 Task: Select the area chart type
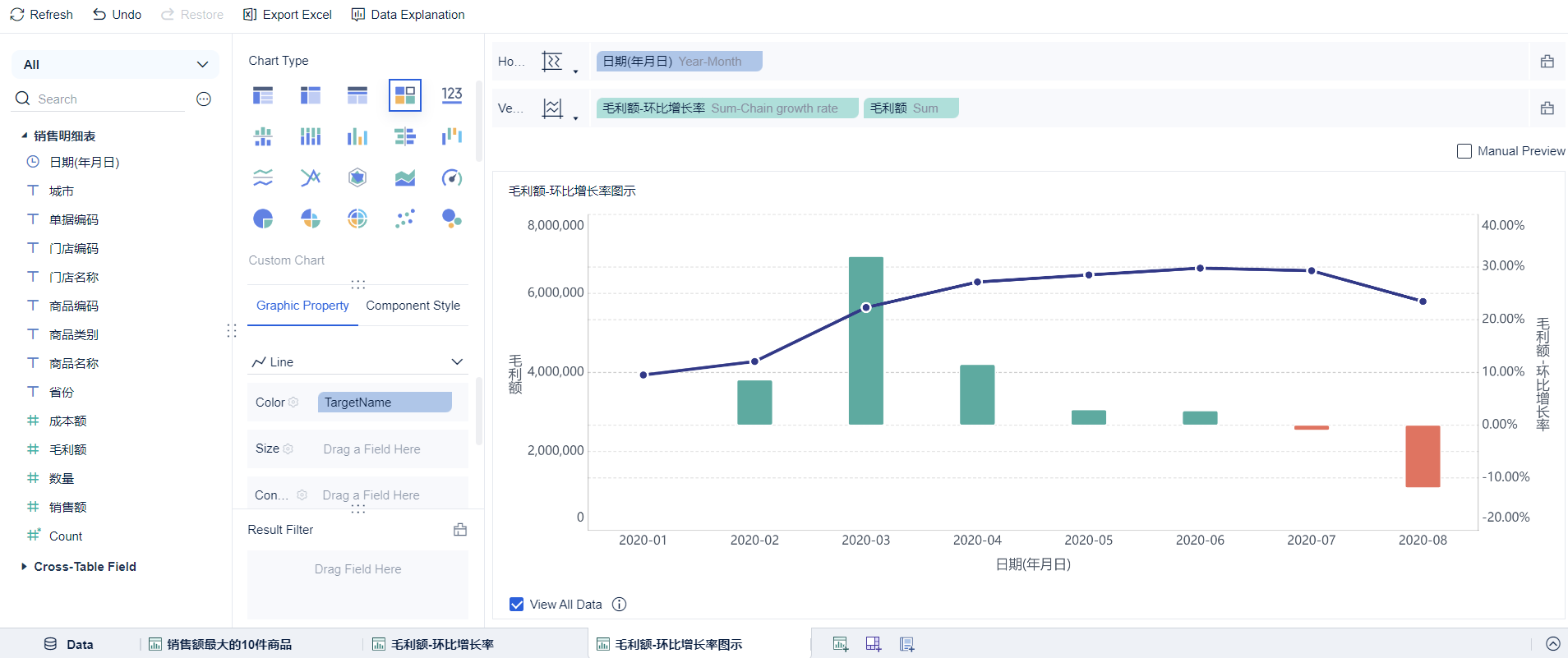[404, 177]
